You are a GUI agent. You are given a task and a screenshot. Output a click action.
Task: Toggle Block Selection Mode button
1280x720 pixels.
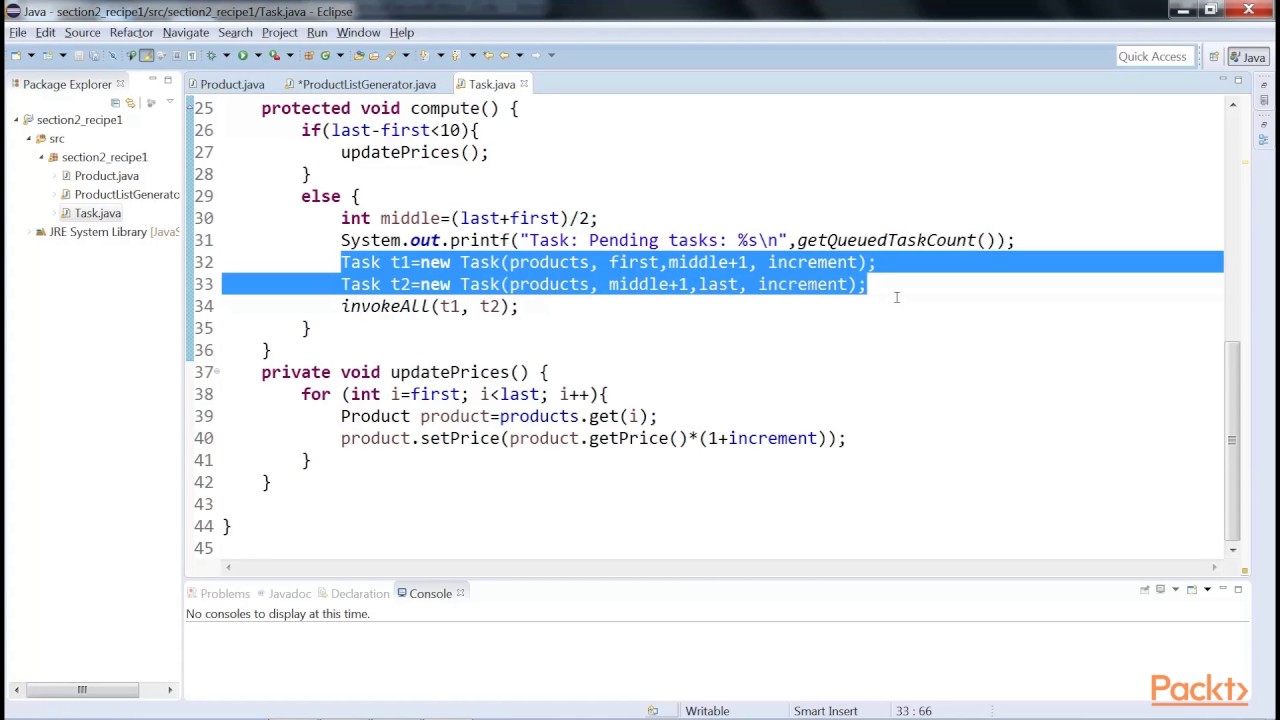click(x=176, y=55)
